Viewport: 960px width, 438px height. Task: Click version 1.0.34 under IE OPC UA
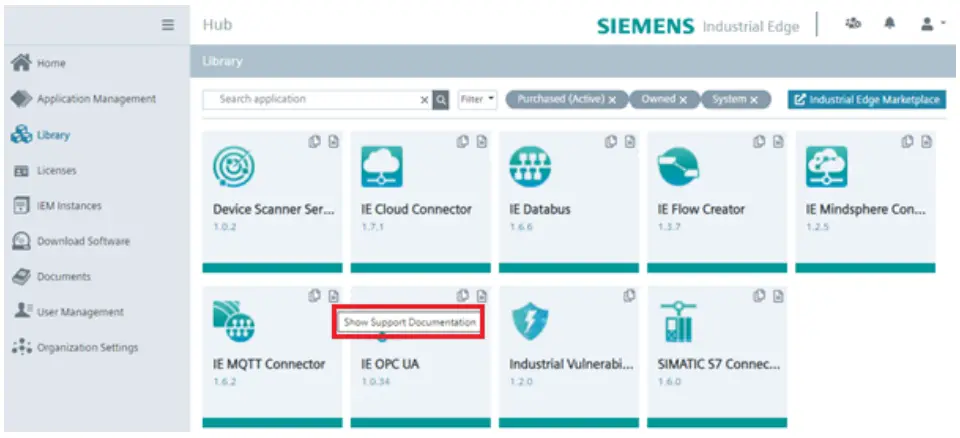(x=375, y=382)
